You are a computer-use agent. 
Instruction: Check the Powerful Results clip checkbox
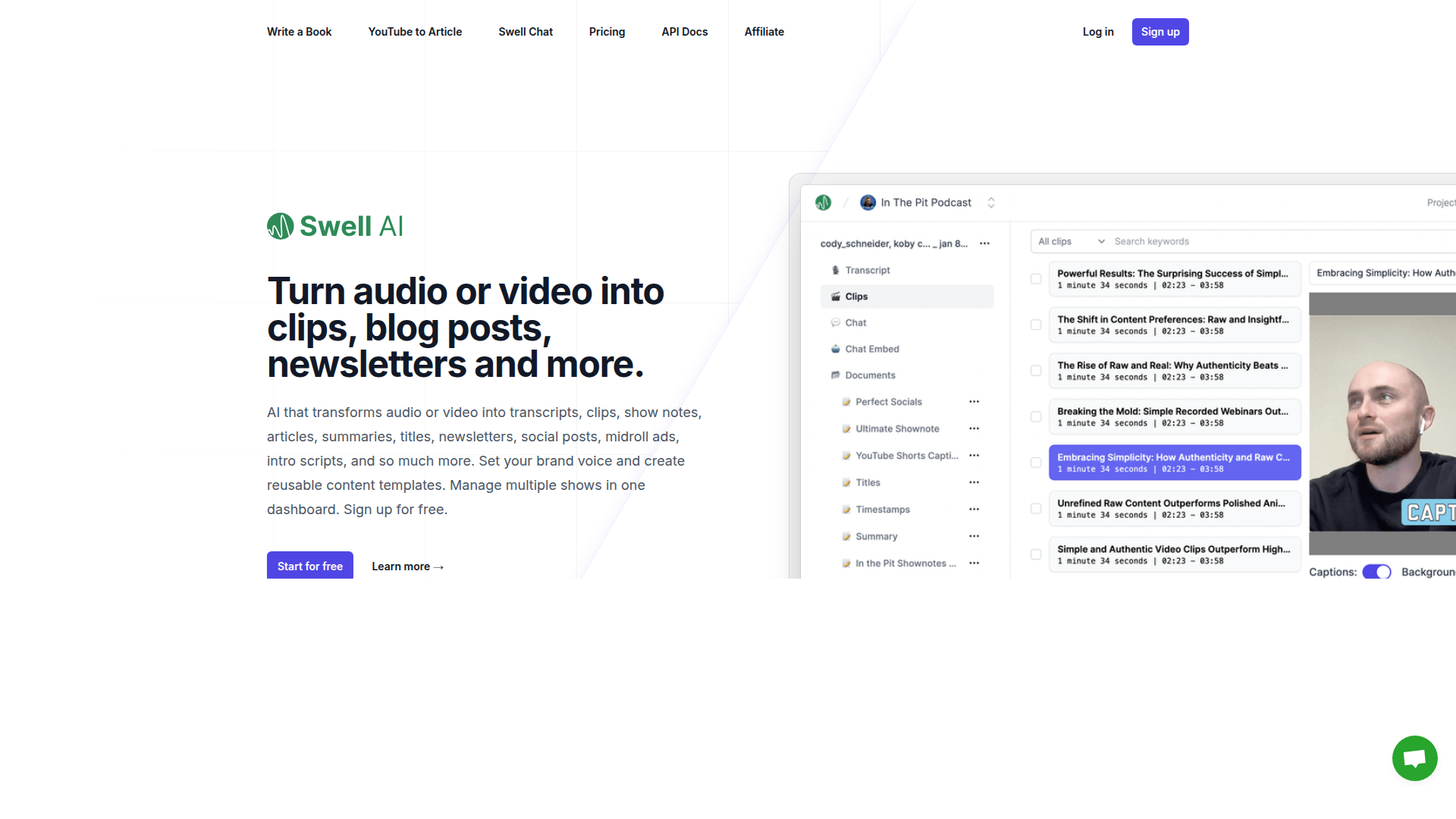[1035, 279]
